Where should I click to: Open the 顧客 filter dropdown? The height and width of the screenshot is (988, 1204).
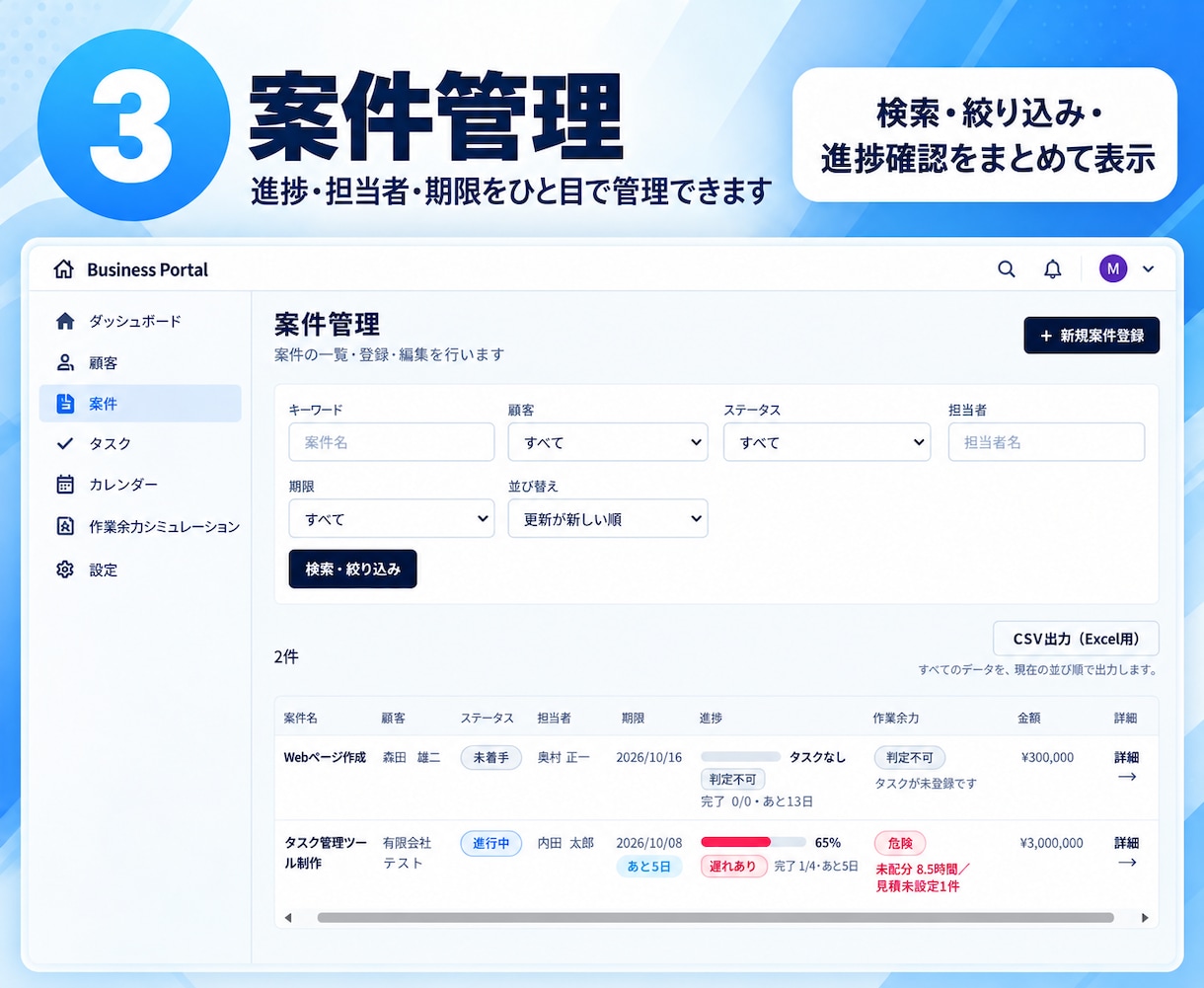pos(608,442)
